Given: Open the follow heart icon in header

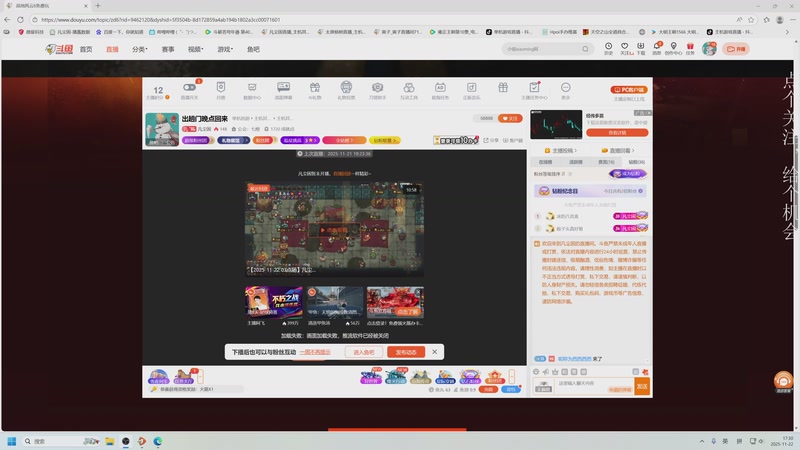Looking at the screenshot, I should coord(624,48).
